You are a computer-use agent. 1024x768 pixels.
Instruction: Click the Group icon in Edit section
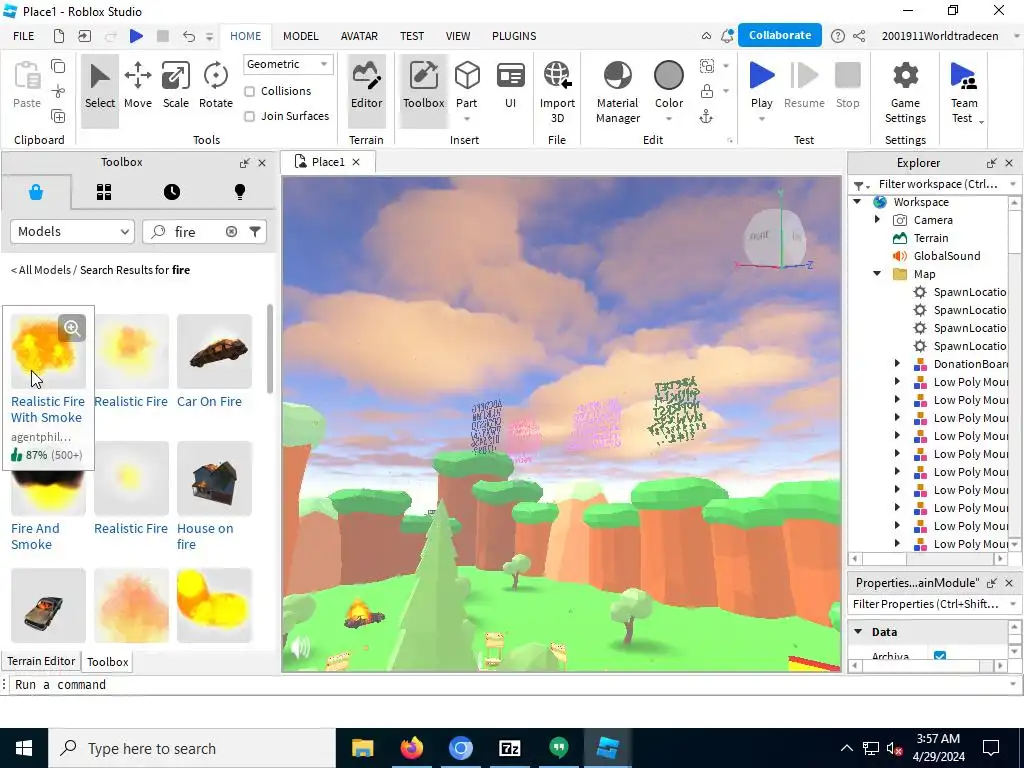pos(707,66)
